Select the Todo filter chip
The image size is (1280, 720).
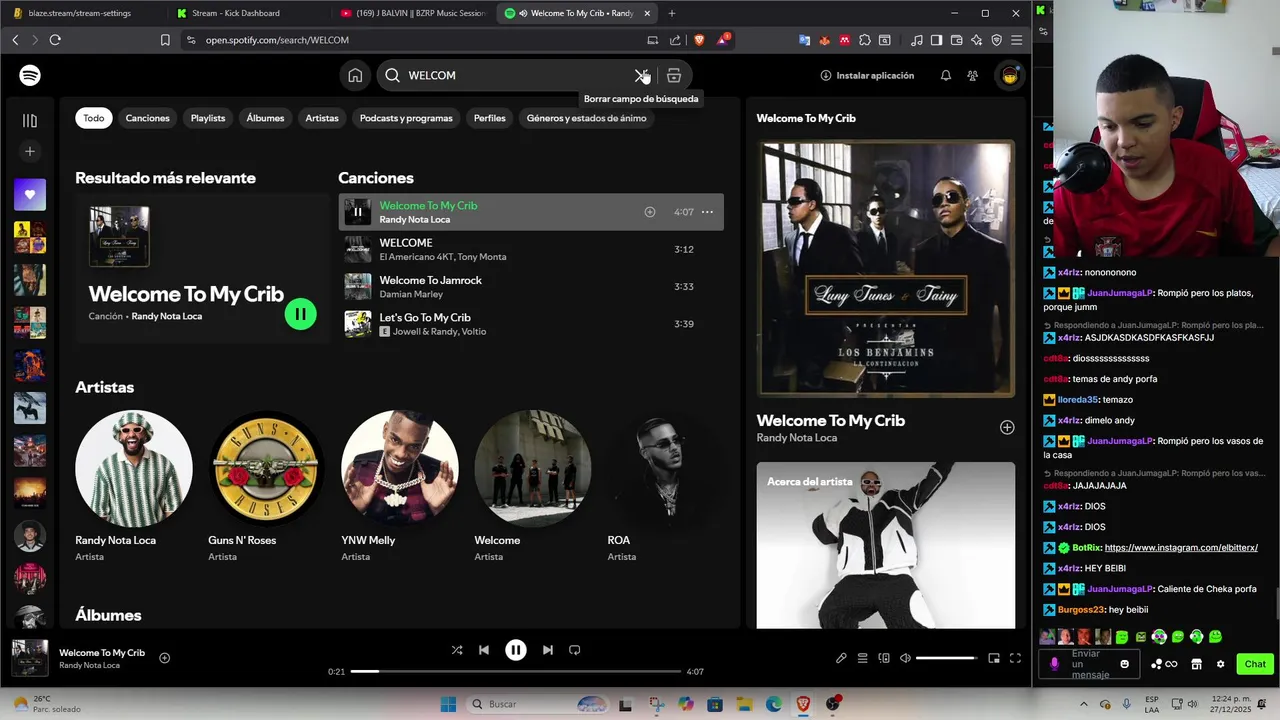(94, 118)
